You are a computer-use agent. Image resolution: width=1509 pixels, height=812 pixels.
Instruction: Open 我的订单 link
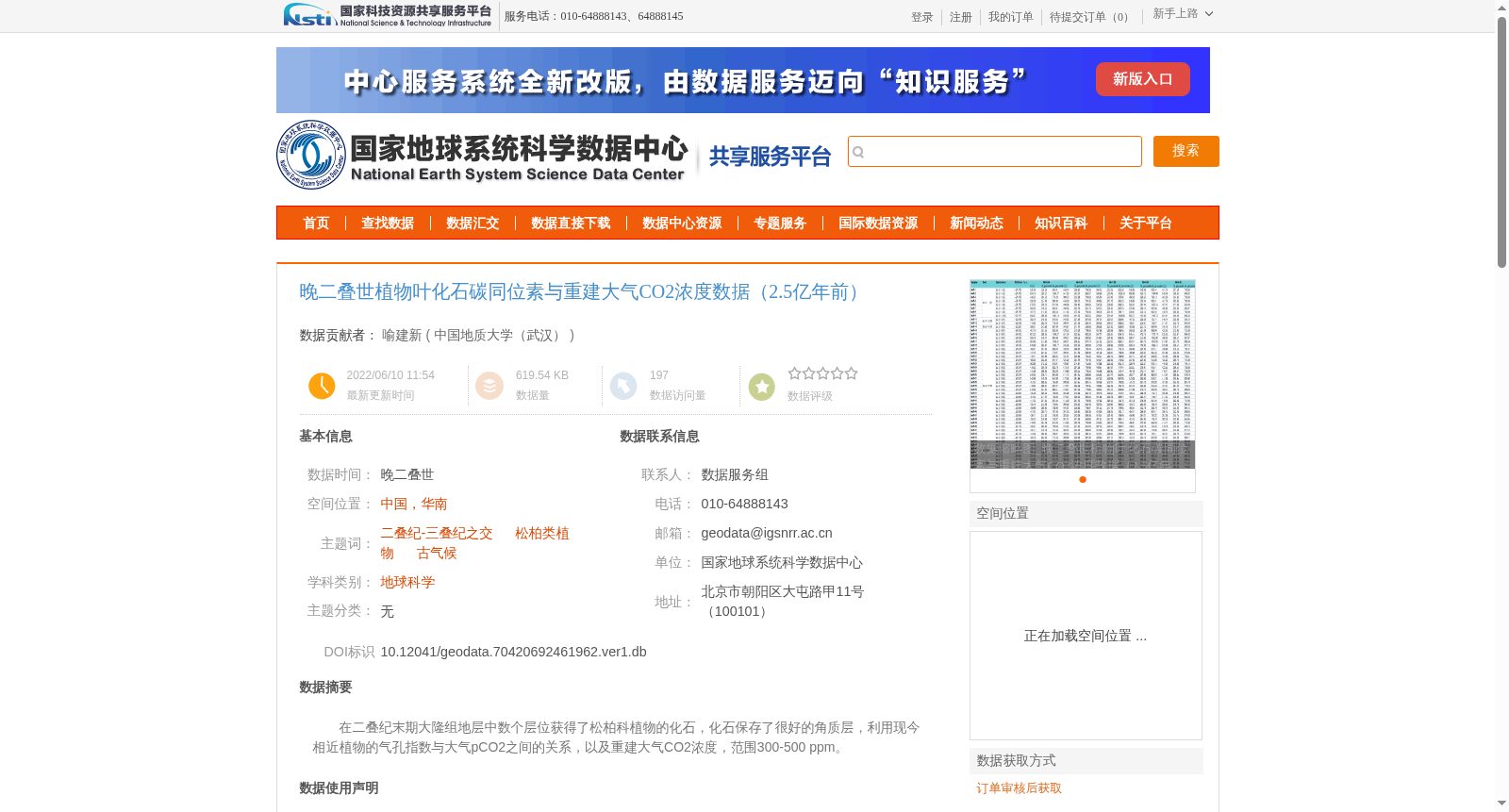pyautogui.click(x=1011, y=17)
